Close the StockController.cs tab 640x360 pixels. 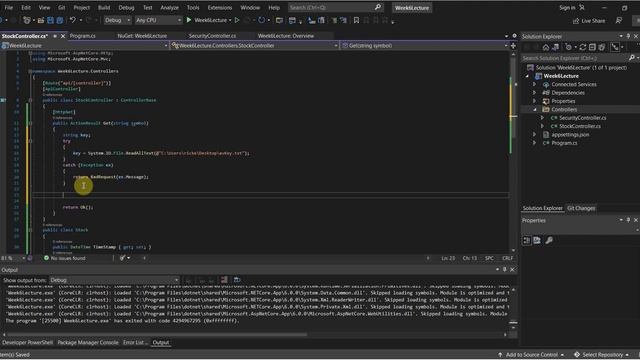click(63, 36)
